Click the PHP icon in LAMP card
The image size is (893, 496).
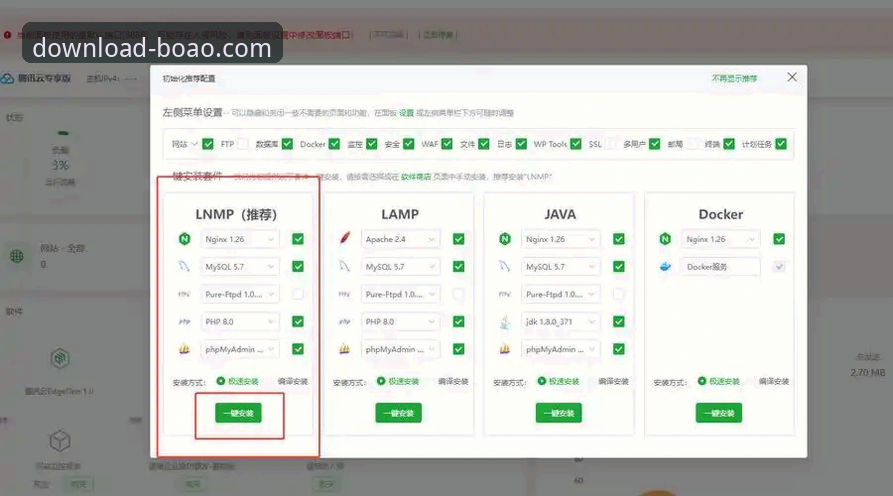pyautogui.click(x=345, y=322)
